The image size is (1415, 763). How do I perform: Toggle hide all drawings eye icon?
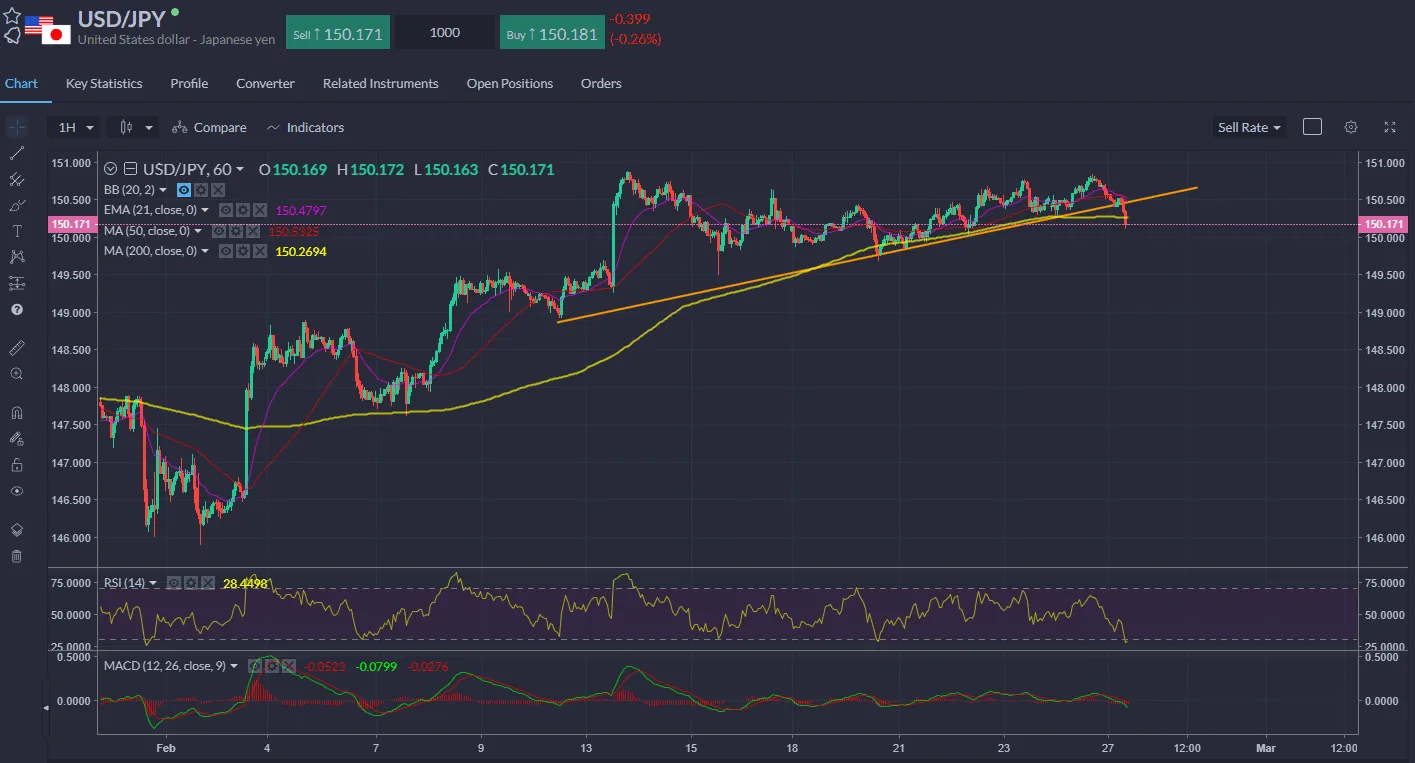pyautogui.click(x=16, y=491)
